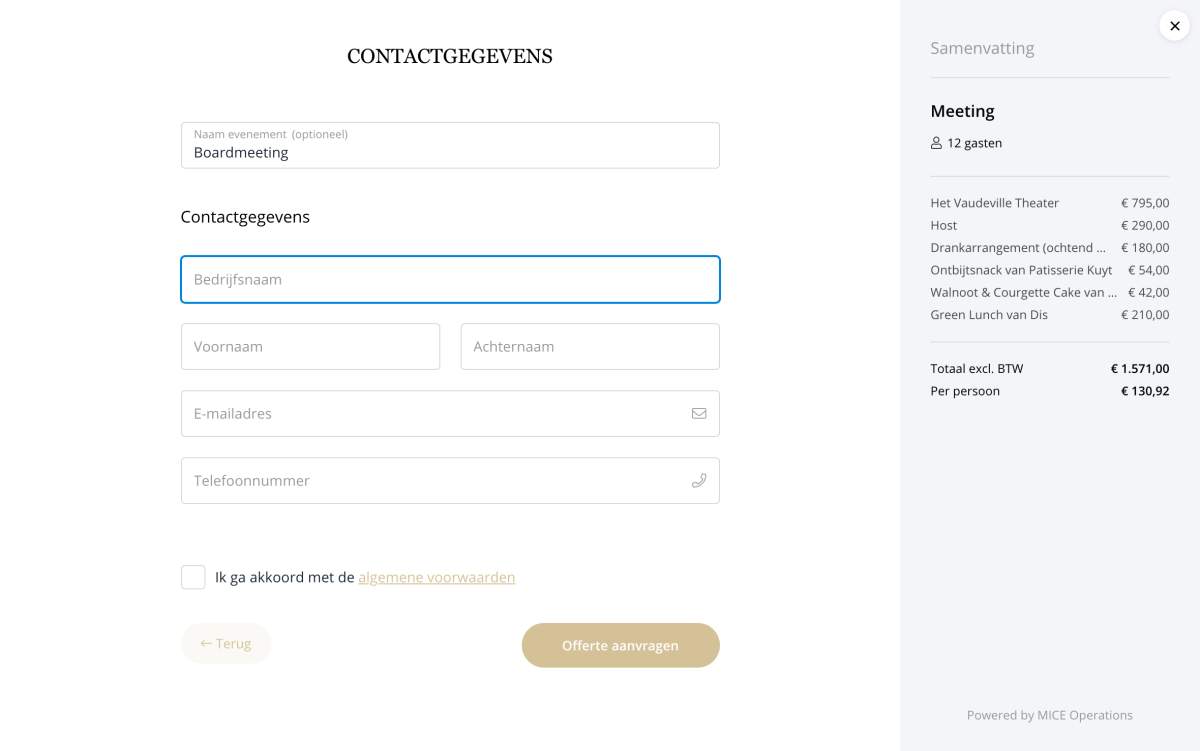Click the guests person icon
This screenshot has height=751, width=1200.
(x=936, y=143)
